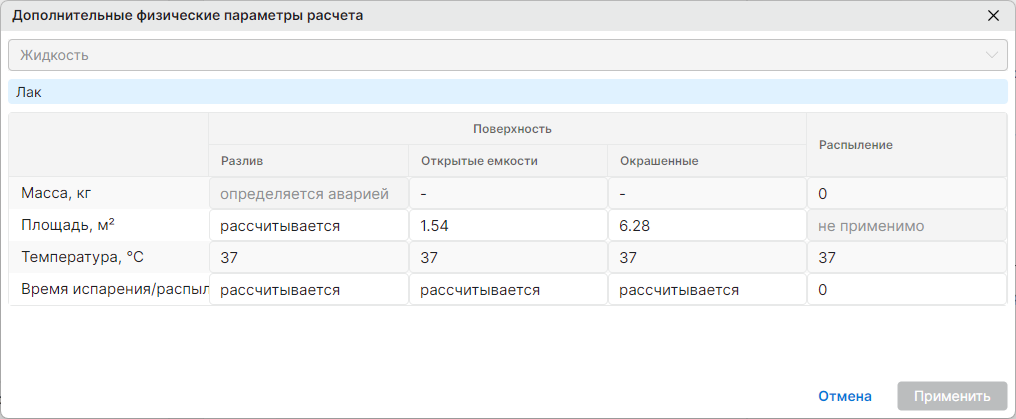
Task: Expand the Жидкость combo box chevron
Action: (x=991, y=55)
